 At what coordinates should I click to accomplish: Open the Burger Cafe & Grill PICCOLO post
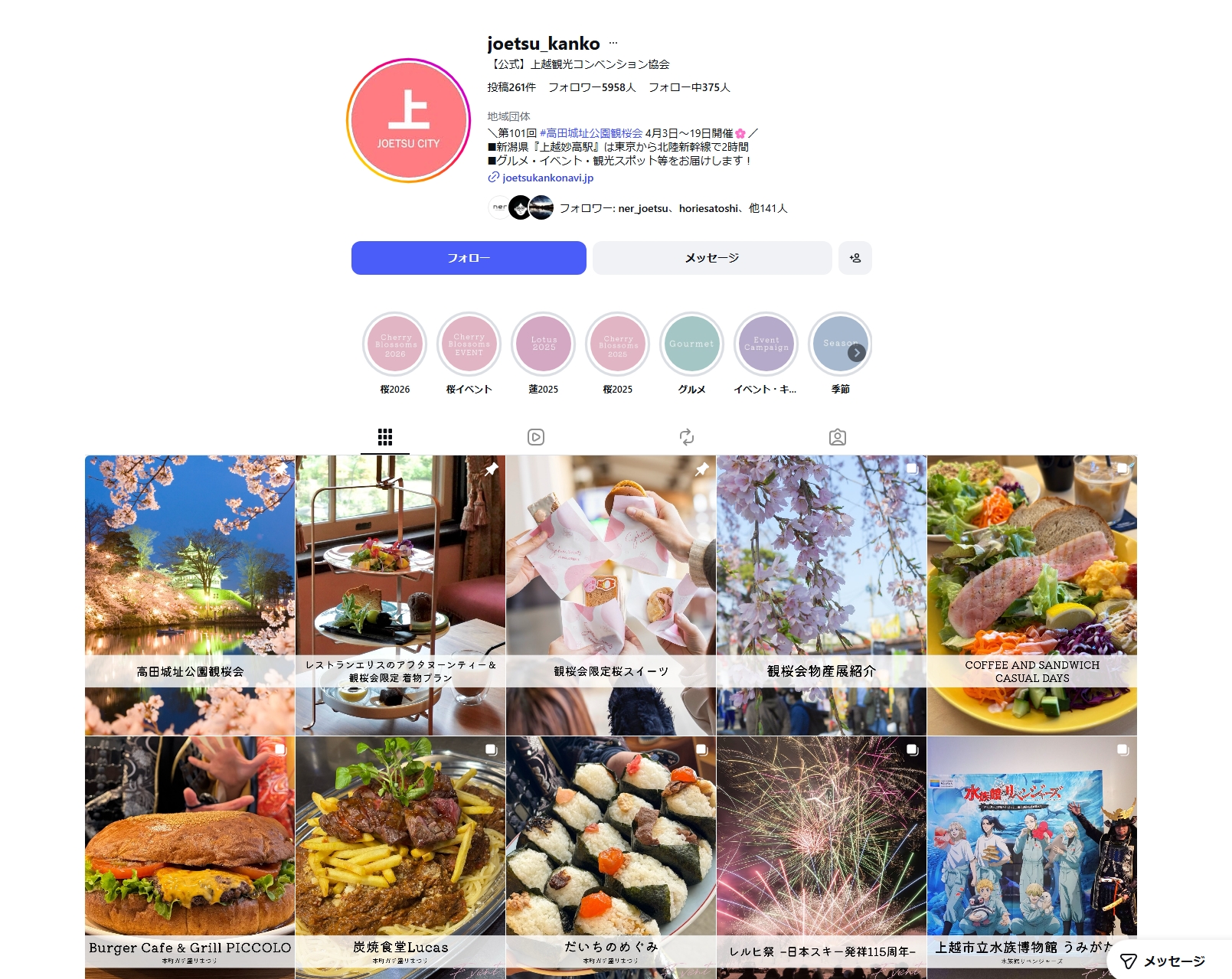click(x=190, y=858)
